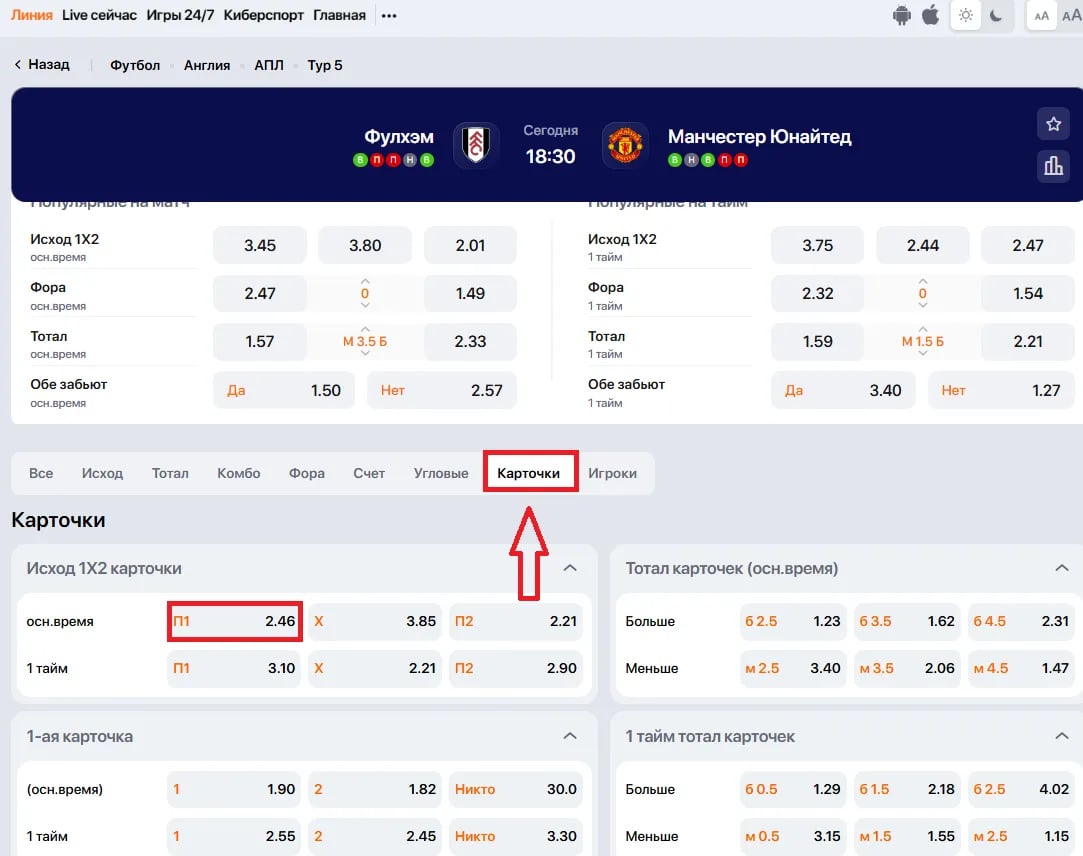Open the АПЛ breadcrumb

coord(269,65)
